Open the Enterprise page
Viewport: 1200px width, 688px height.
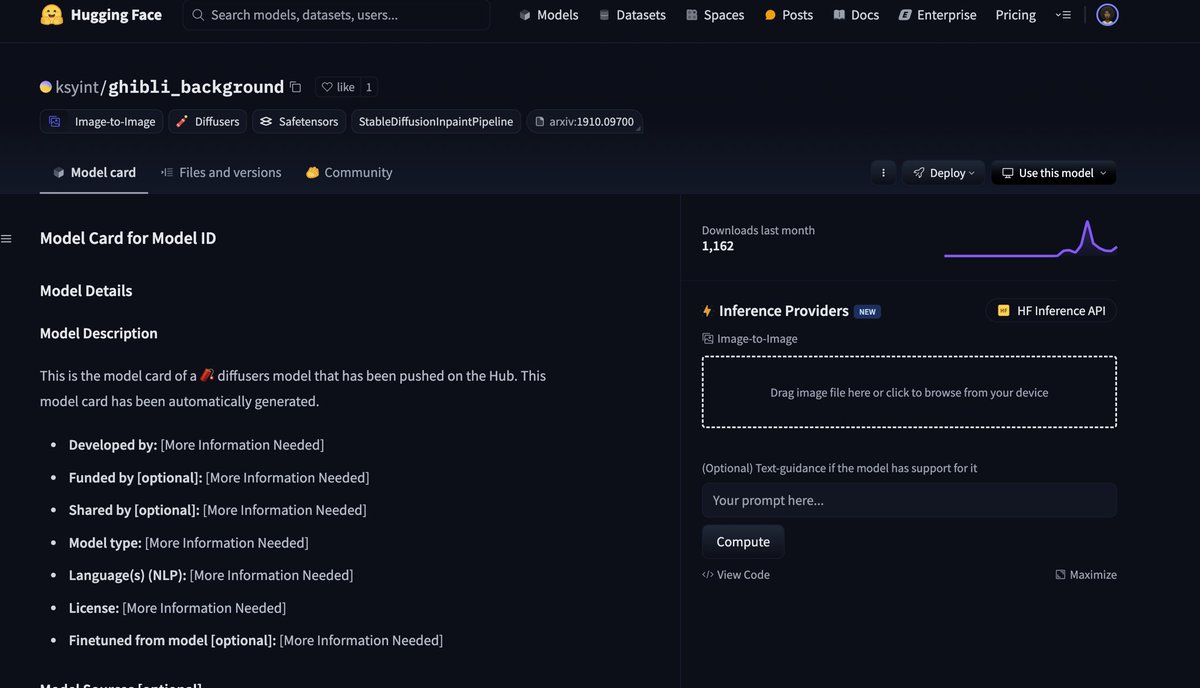click(937, 15)
